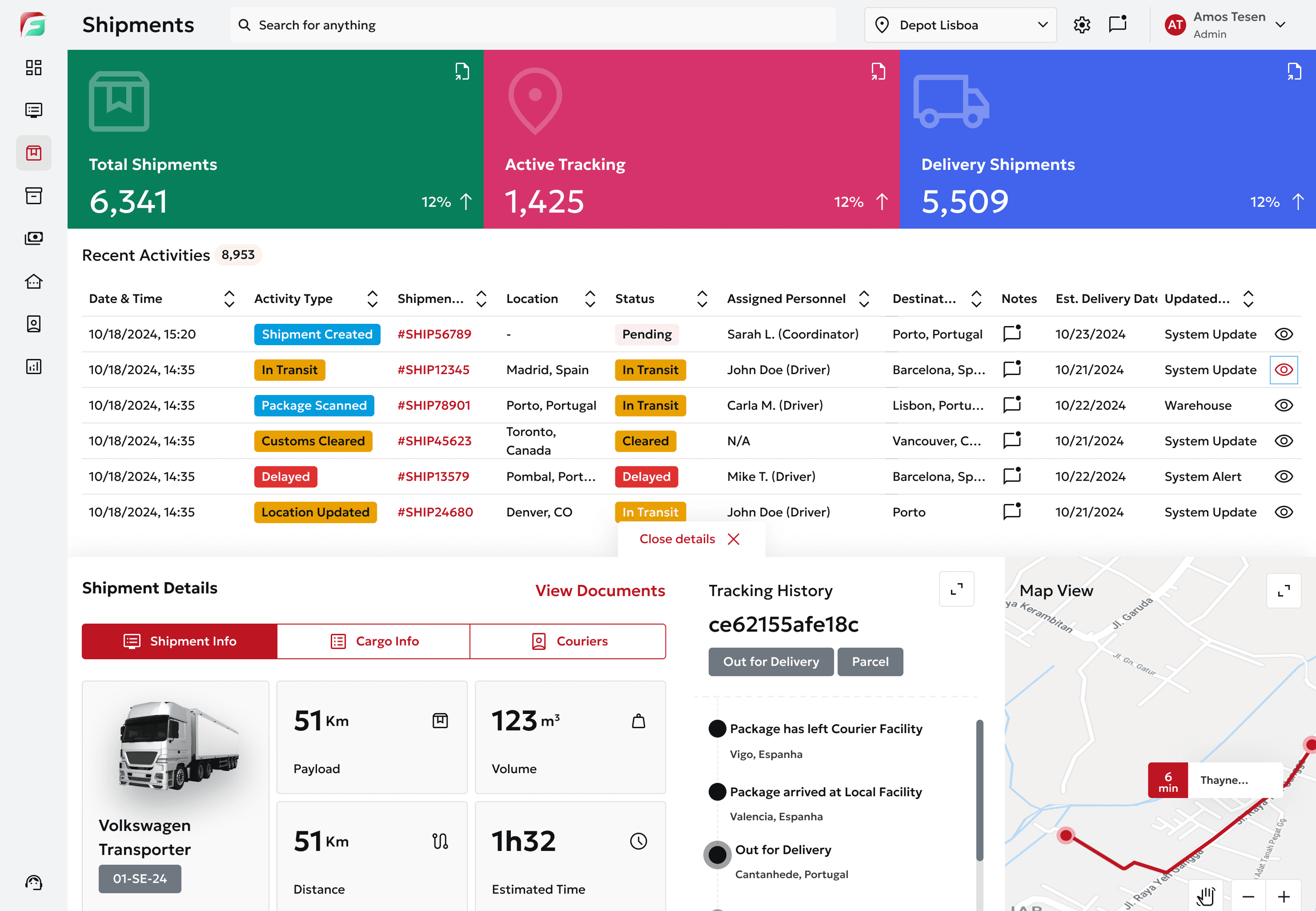
Task: Toggle view details eye for #SHIP56789
Action: tap(1284, 334)
